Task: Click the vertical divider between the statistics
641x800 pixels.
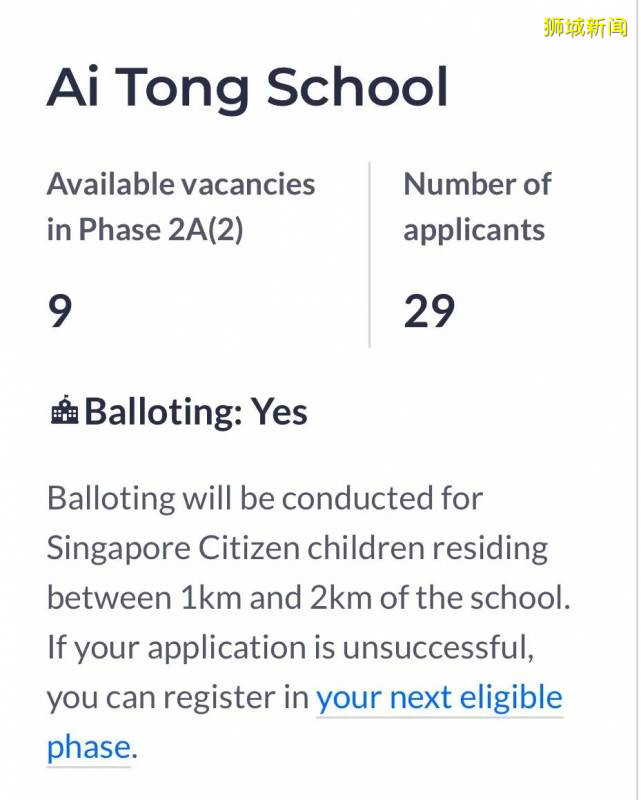Action: pos(370,255)
